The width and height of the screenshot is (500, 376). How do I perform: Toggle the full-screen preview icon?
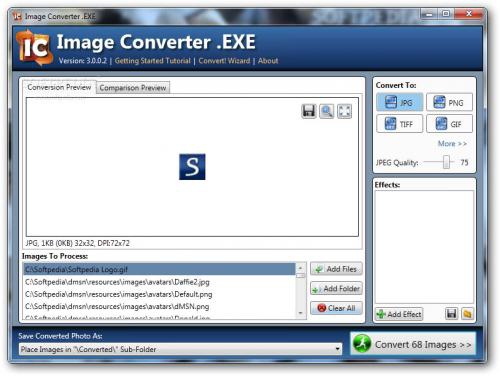[x=344, y=111]
